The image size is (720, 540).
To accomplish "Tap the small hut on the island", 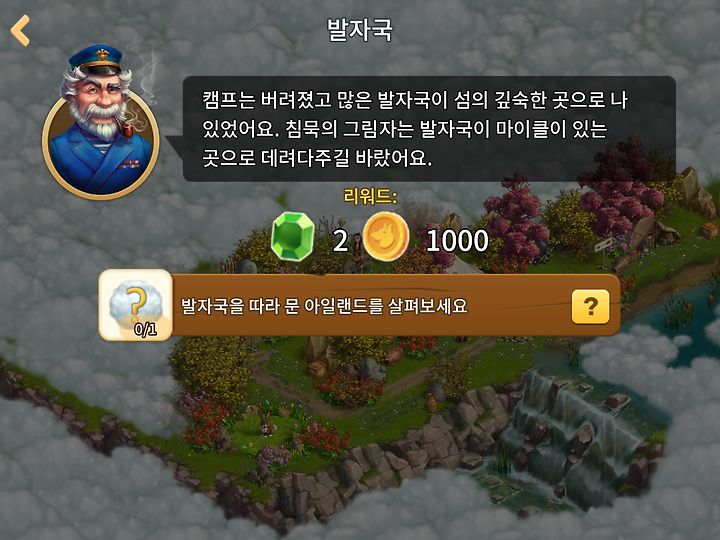I will coord(656,230).
